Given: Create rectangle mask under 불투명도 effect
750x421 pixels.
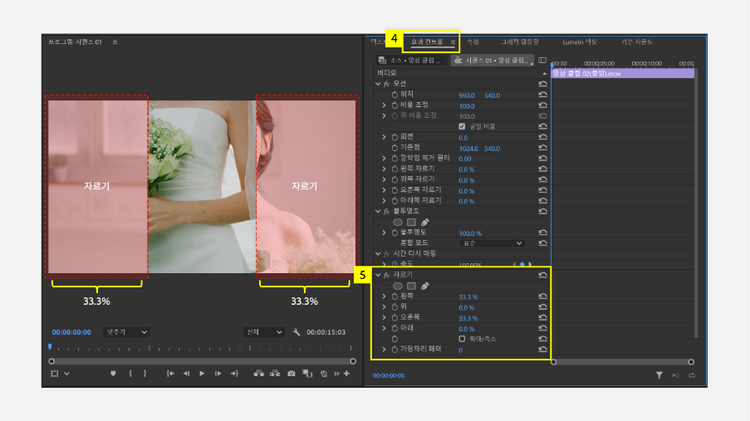Looking at the screenshot, I should tap(411, 222).
